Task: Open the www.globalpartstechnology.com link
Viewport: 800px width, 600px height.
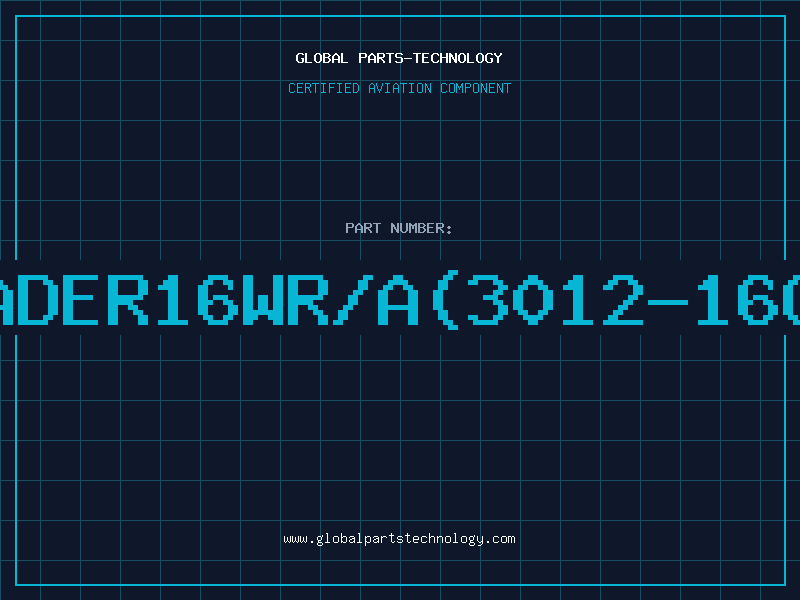Action: [x=399, y=539]
